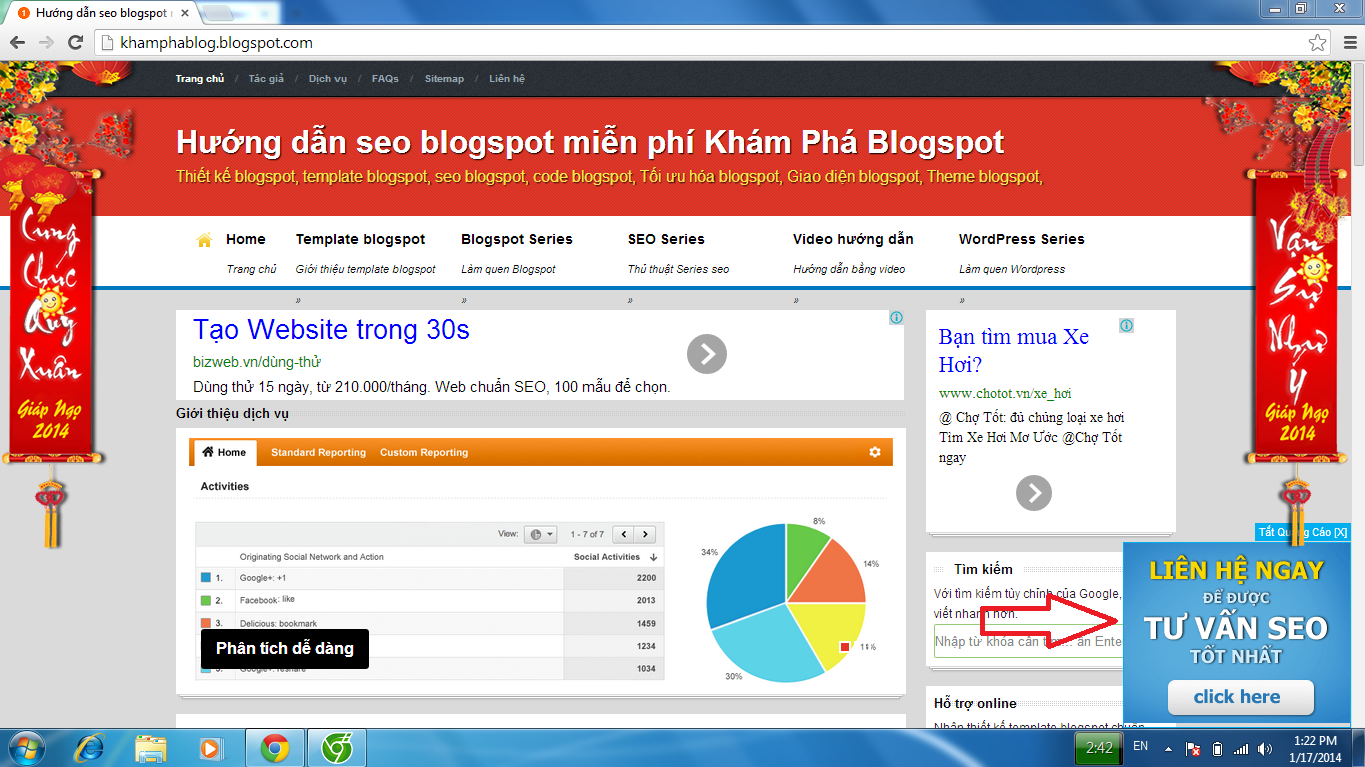Image resolution: width=1365 pixels, height=767 pixels.
Task: Click network signal icon in tray
Action: (1241, 748)
